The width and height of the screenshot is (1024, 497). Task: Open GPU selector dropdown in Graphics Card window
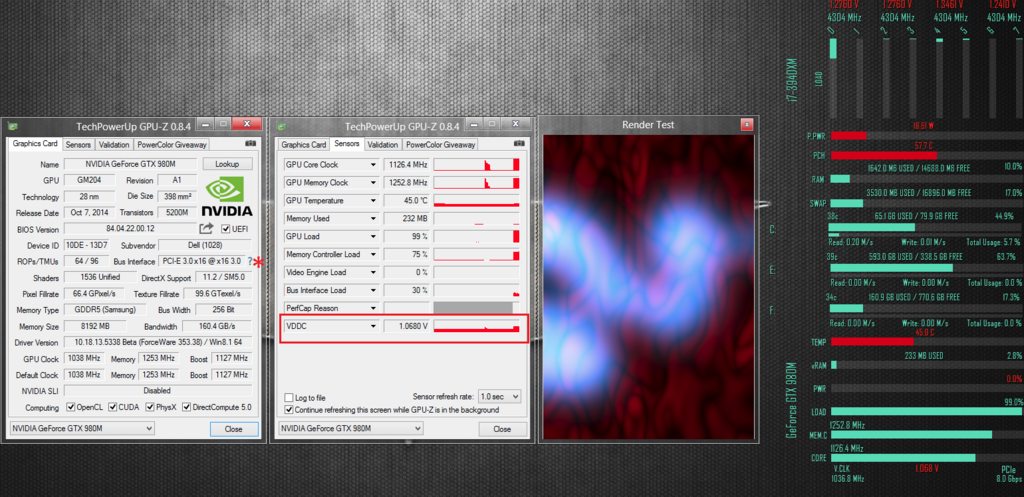(82, 428)
